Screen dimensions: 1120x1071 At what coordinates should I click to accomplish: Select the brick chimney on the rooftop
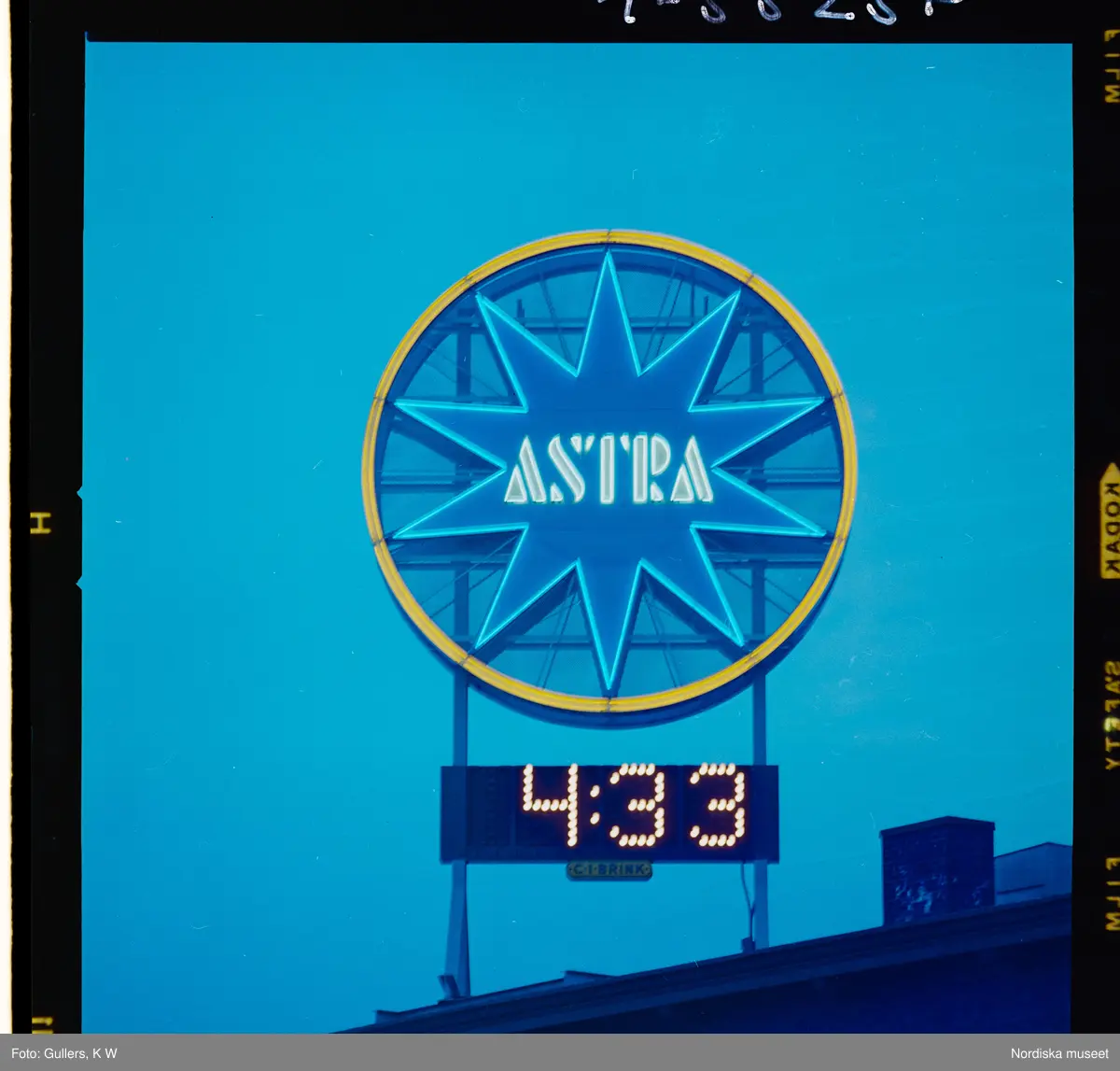pos(936,868)
